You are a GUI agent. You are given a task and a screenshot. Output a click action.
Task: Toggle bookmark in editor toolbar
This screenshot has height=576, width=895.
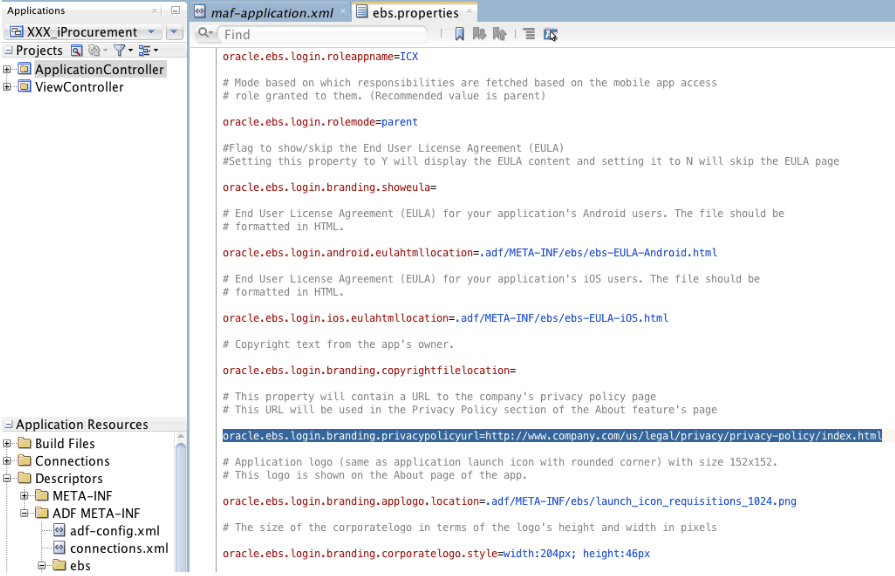[x=459, y=34]
